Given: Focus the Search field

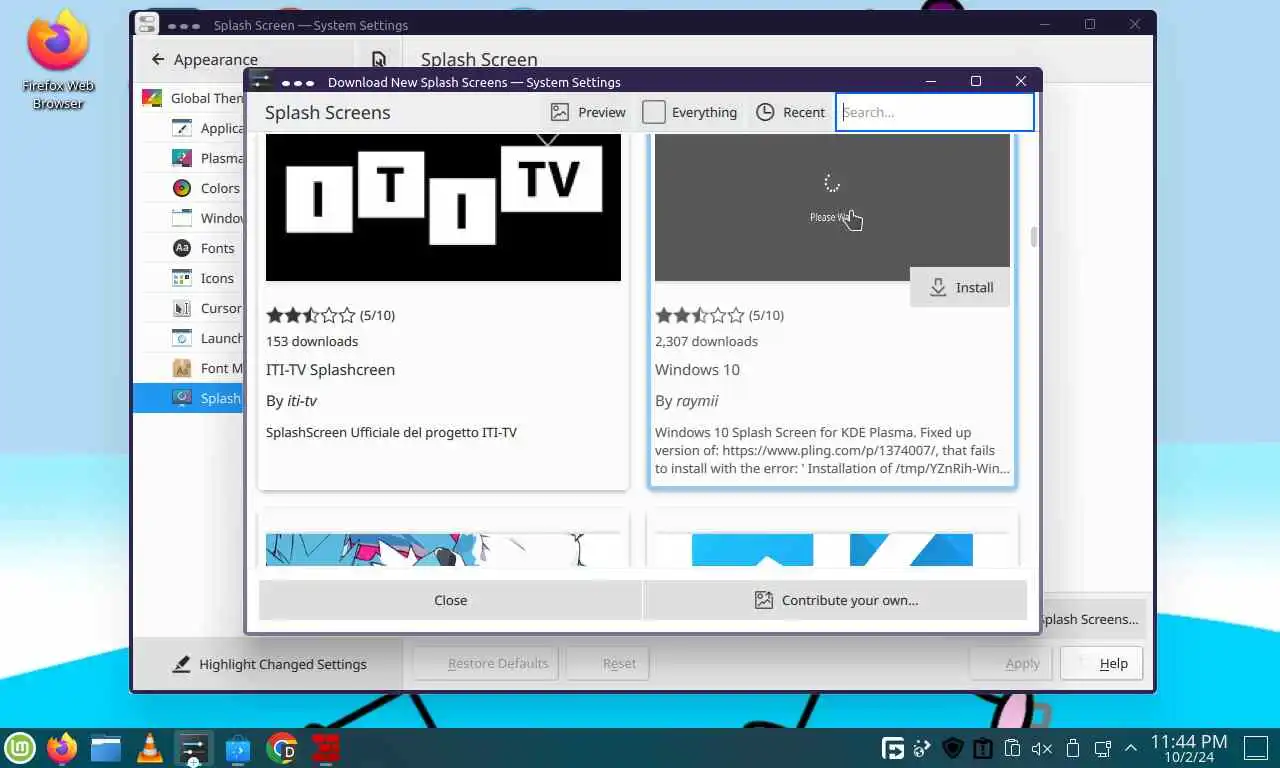Looking at the screenshot, I should pos(934,112).
